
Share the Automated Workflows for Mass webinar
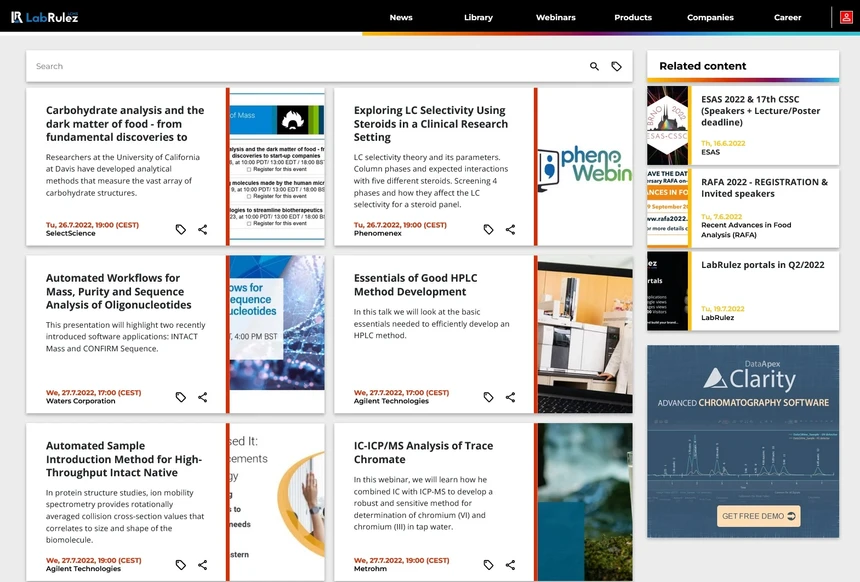[x=202, y=397]
